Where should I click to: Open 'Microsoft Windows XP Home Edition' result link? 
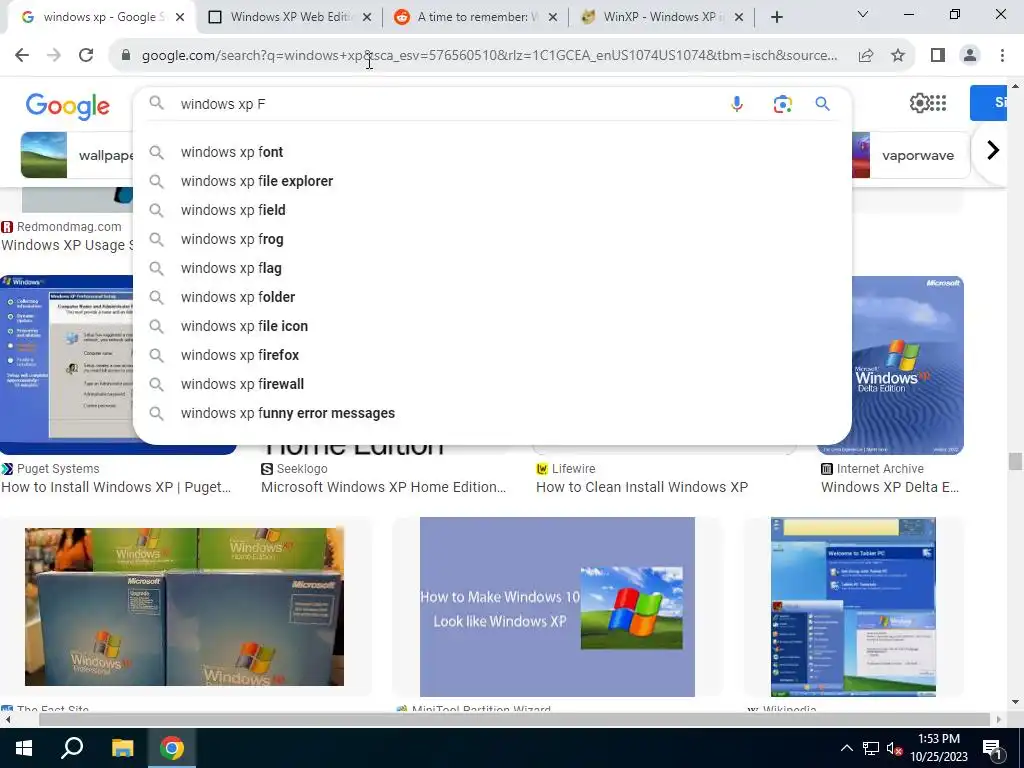pyautogui.click(x=383, y=487)
